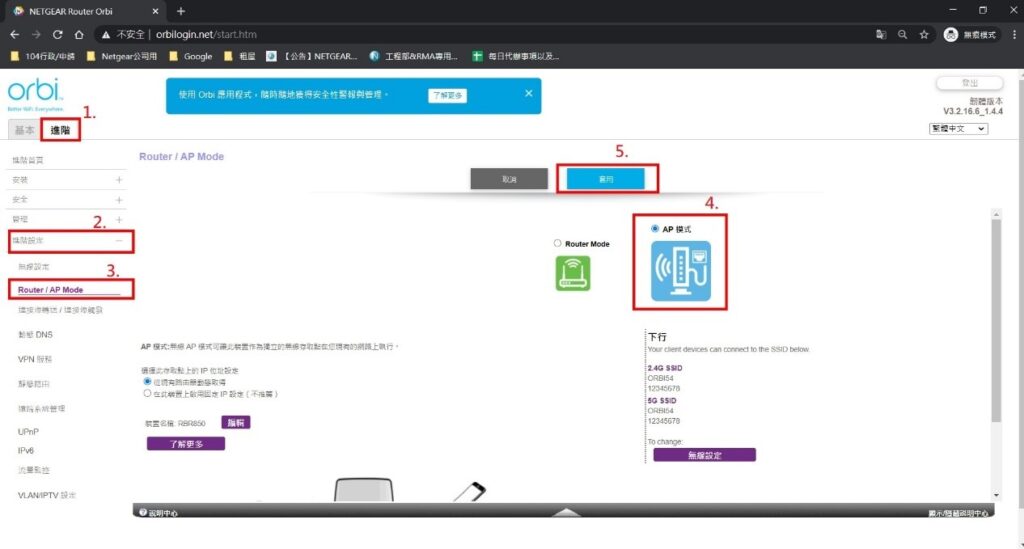1024x549 pixels.
Task: Click the purple 無線設定 button
Action: point(704,455)
